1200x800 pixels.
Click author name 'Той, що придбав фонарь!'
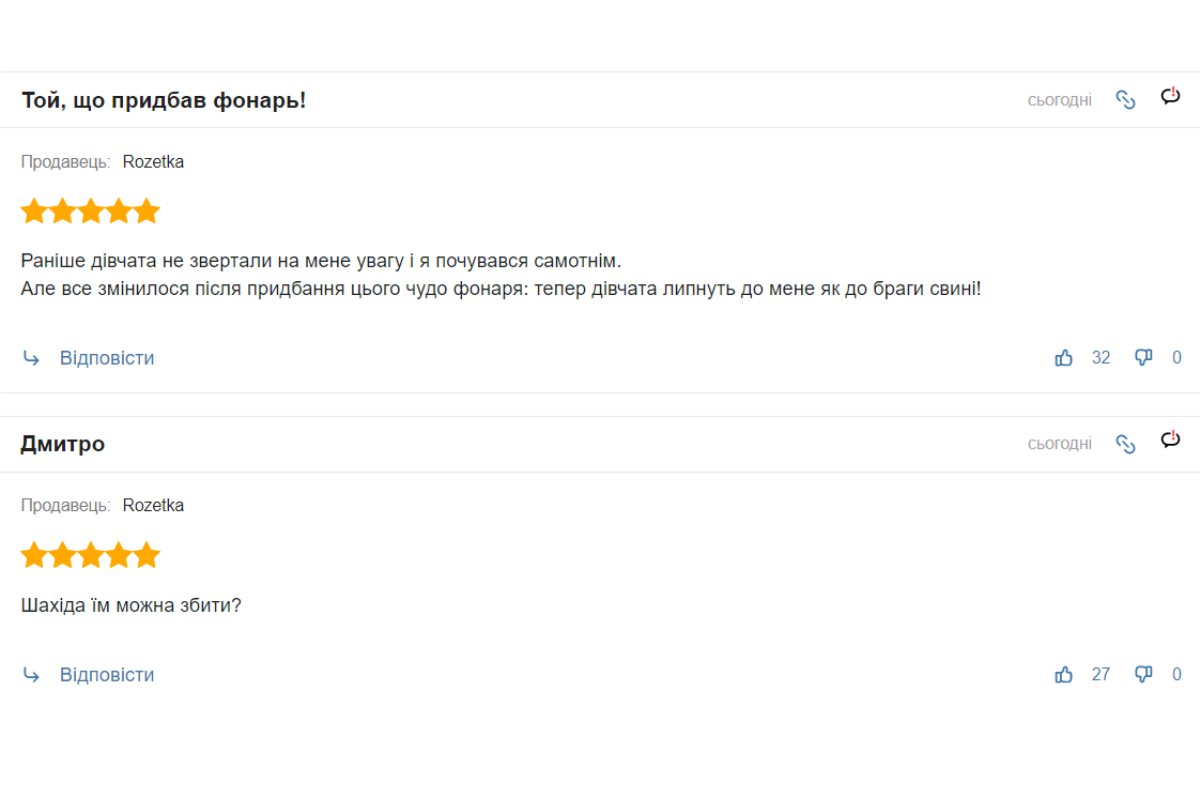[164, 101]
